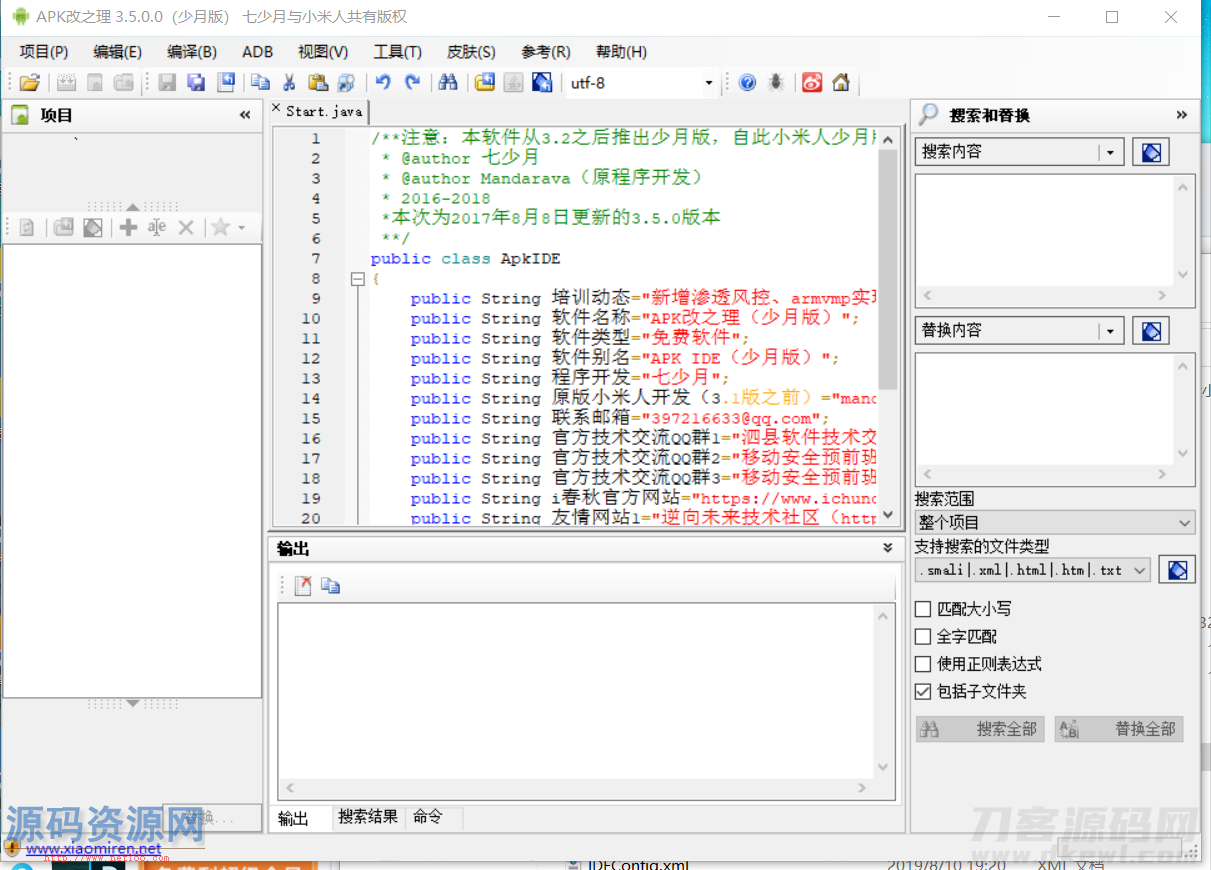Open the 皮肤(S) menu
This screenshot has height=870, width=1211.
click(x=472, y=52)
